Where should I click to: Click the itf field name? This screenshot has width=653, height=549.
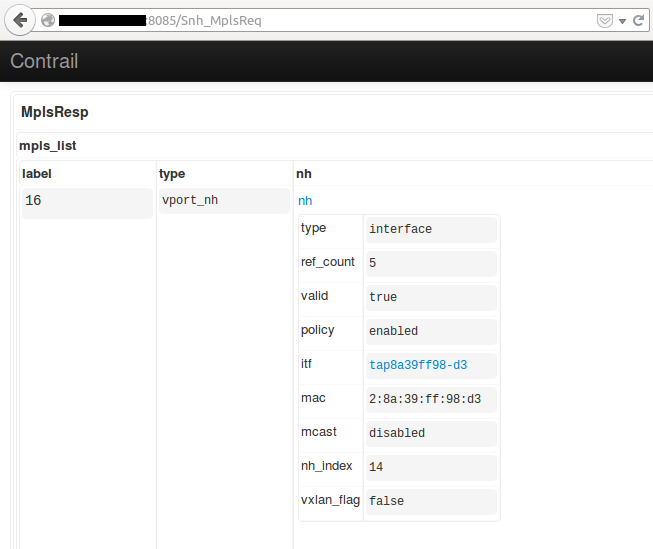pos(306,364)
